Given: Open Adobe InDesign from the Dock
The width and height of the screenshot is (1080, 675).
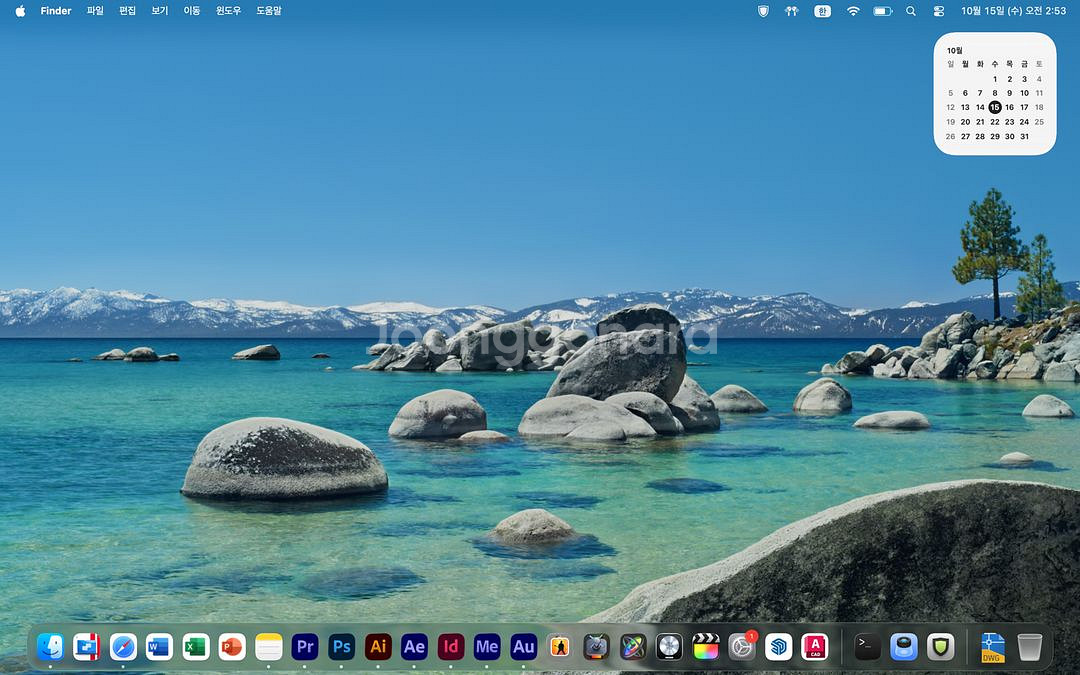Looking at the screenshot, I should [450, 647].
